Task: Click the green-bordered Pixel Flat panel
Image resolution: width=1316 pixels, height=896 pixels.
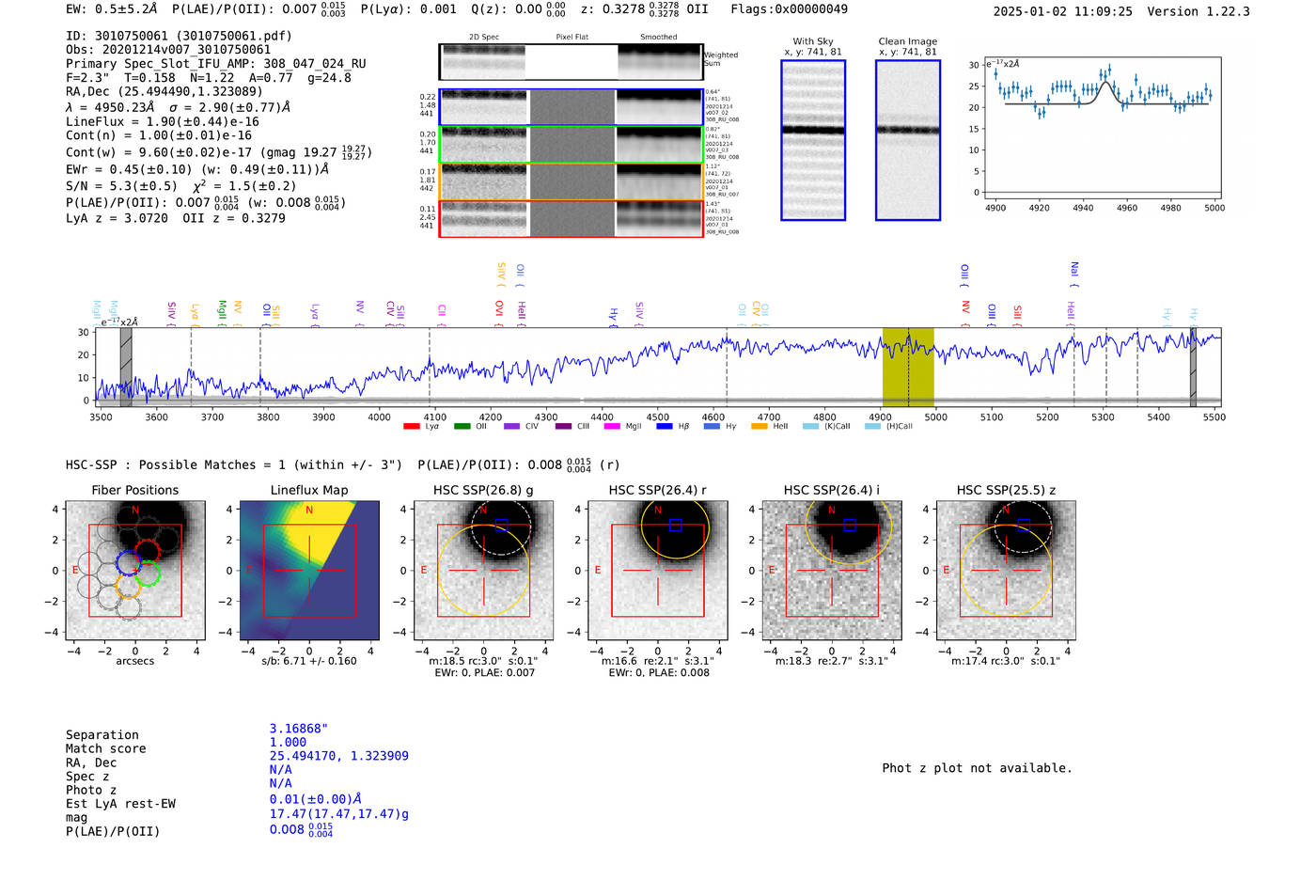Action: pos(572,145)
